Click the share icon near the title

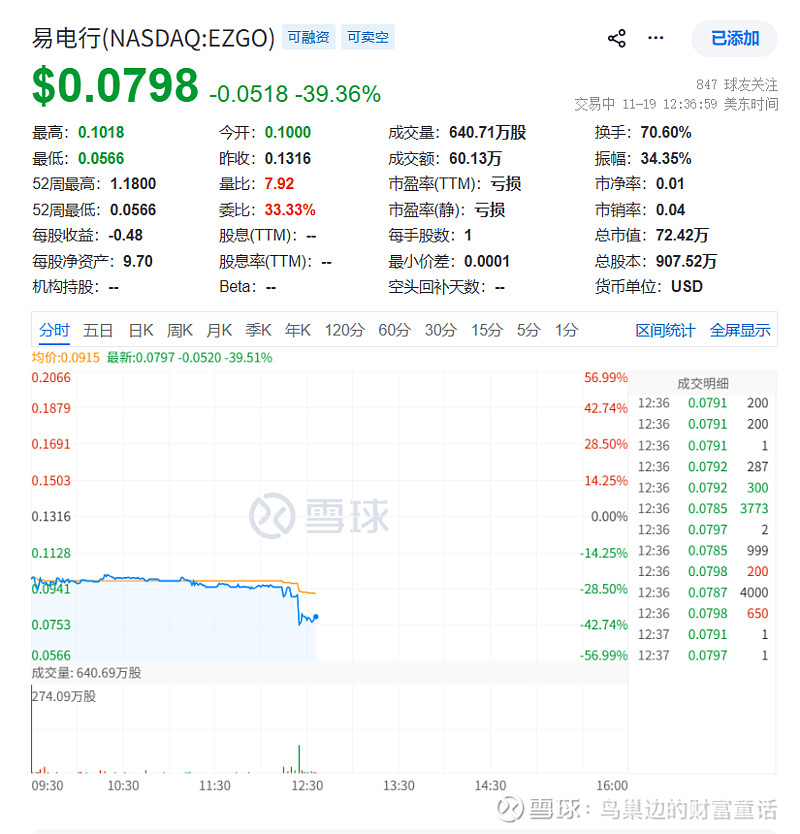tap(616, 39)
